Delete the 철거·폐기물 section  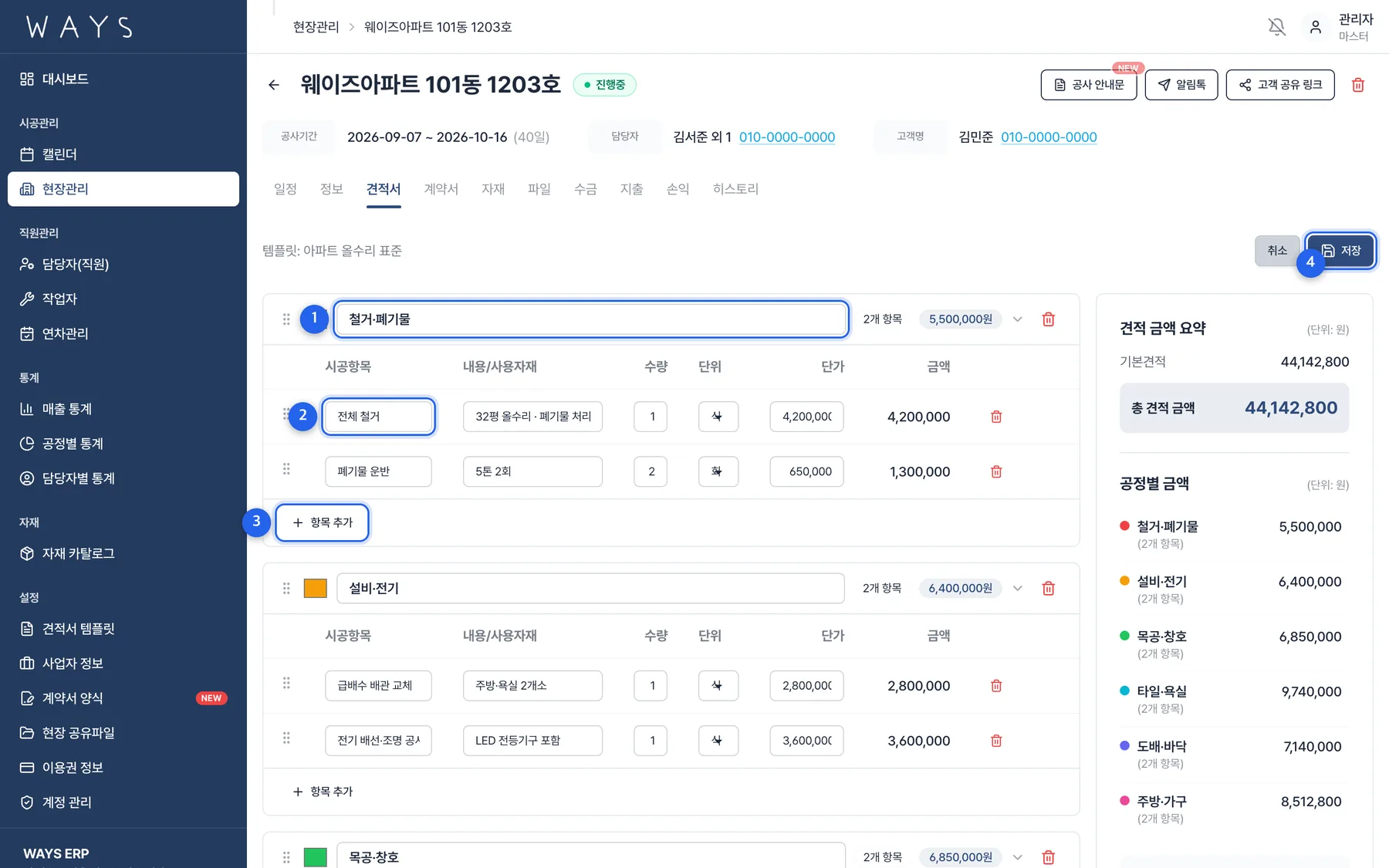tap(1049, 319)
